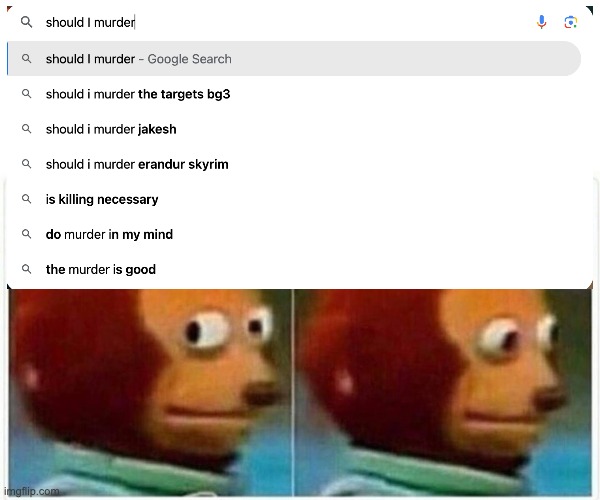Click search icon beside 'erandur skyrim' suggestion

pos(26,164)
